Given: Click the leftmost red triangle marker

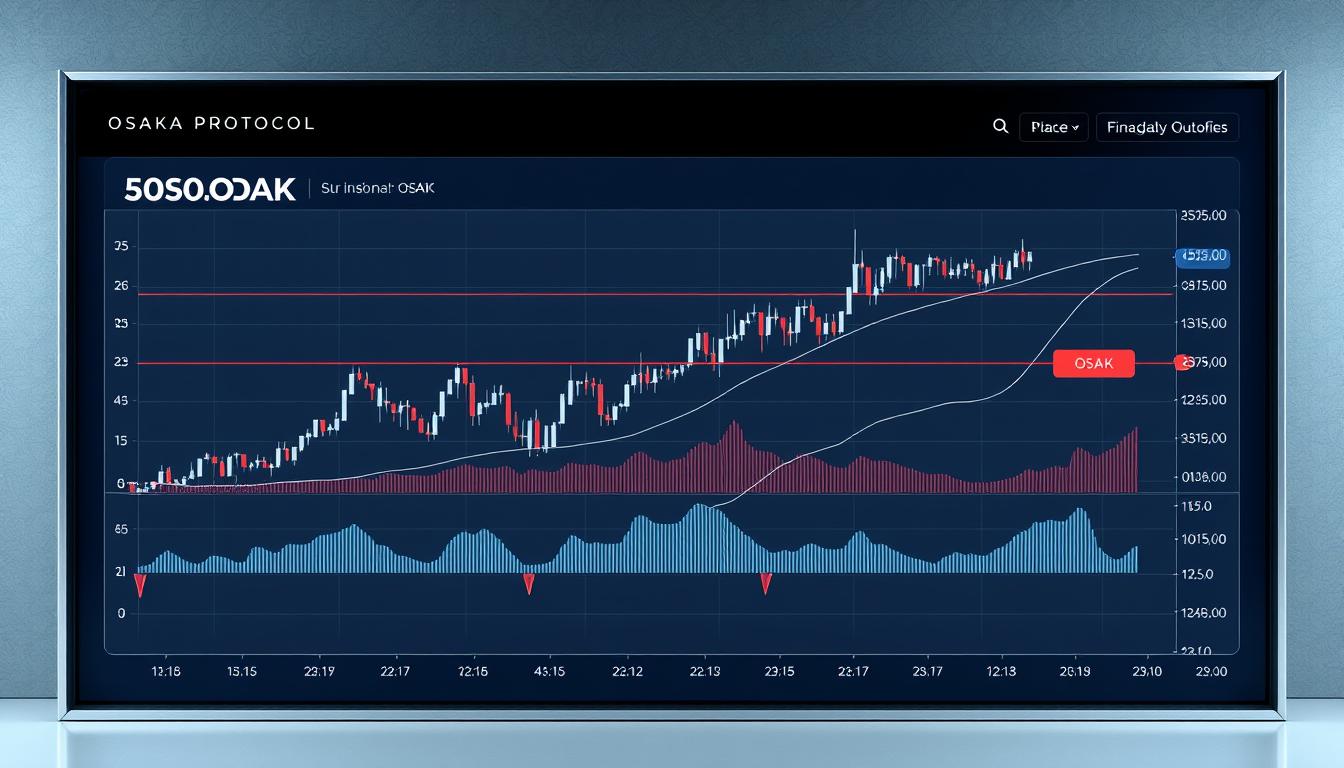Looking at the screenshot, I should point(140,585).
